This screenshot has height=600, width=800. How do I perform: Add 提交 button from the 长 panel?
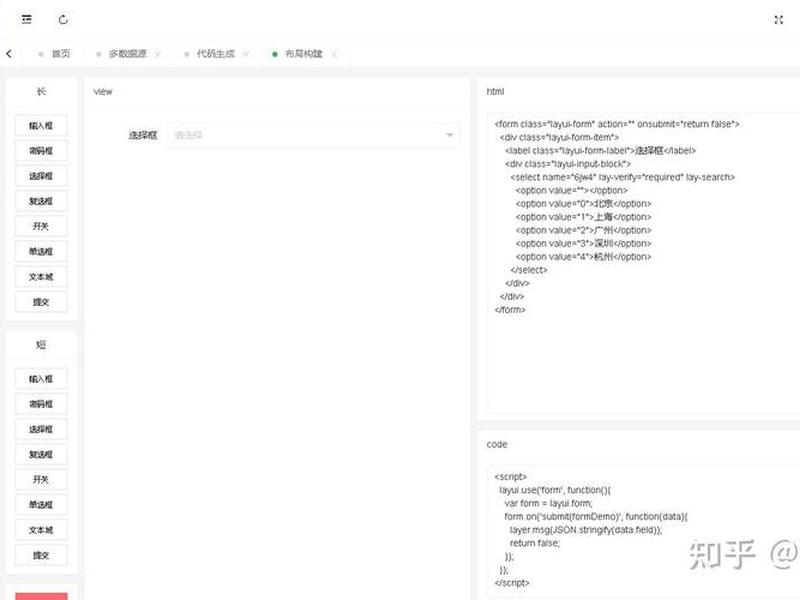41,302
